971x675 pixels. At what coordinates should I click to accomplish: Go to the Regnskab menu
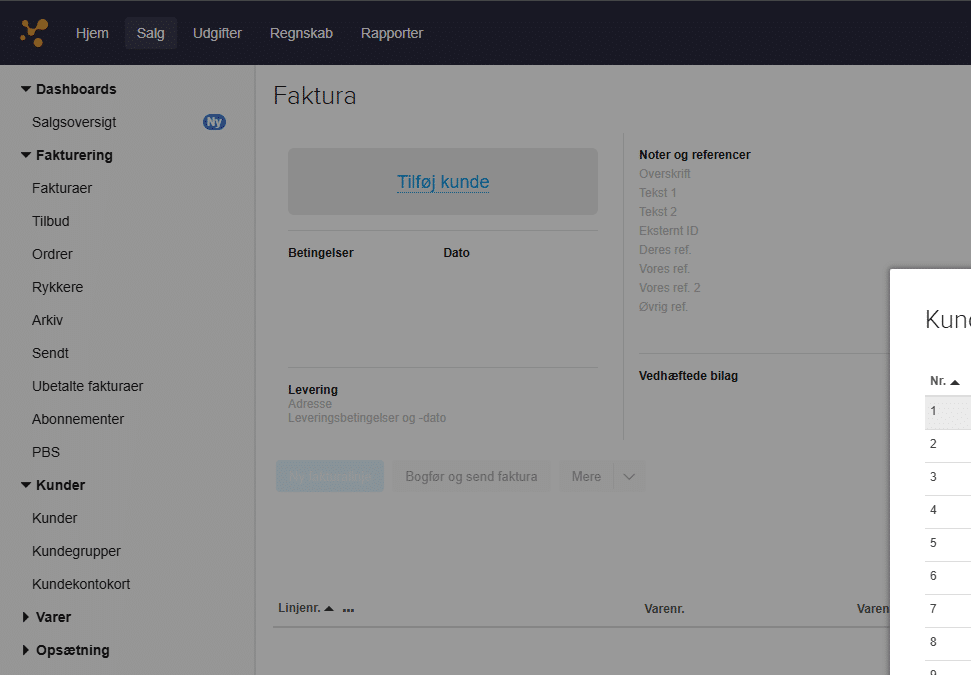[x=301, y=33]
